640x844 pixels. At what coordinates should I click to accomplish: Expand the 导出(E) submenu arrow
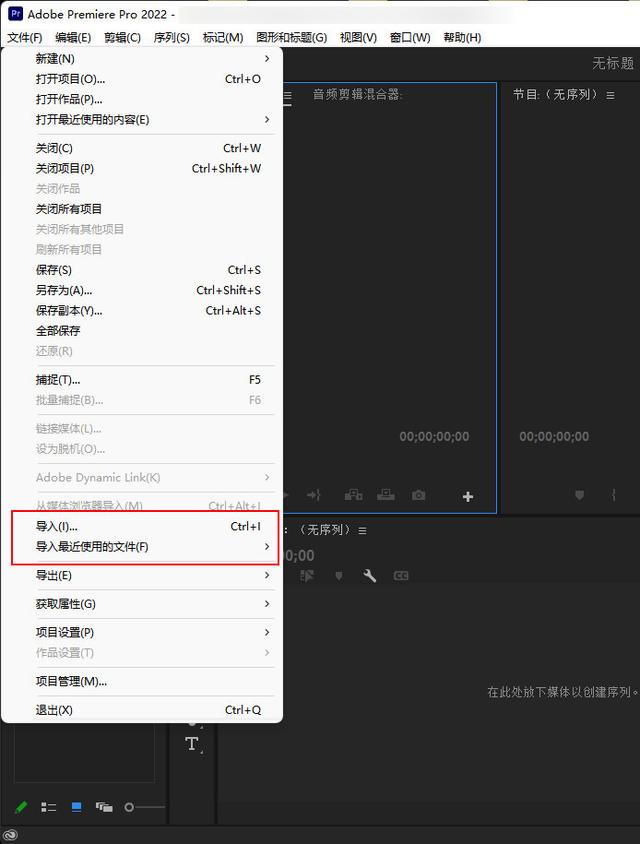pos(267,575)
